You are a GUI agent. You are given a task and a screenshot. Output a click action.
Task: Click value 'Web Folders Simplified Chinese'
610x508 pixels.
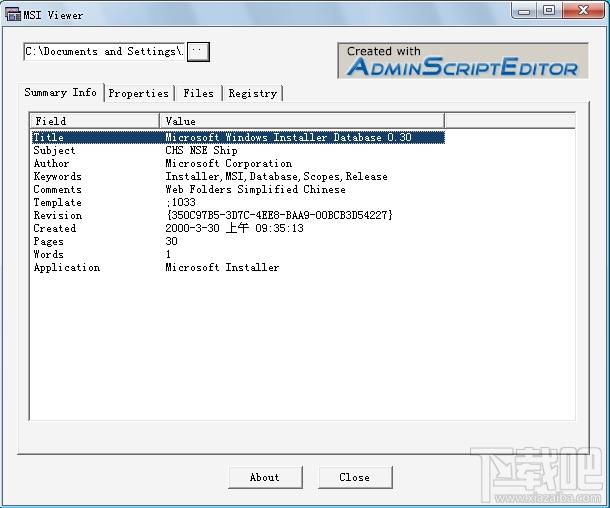[x=255, y=189]
